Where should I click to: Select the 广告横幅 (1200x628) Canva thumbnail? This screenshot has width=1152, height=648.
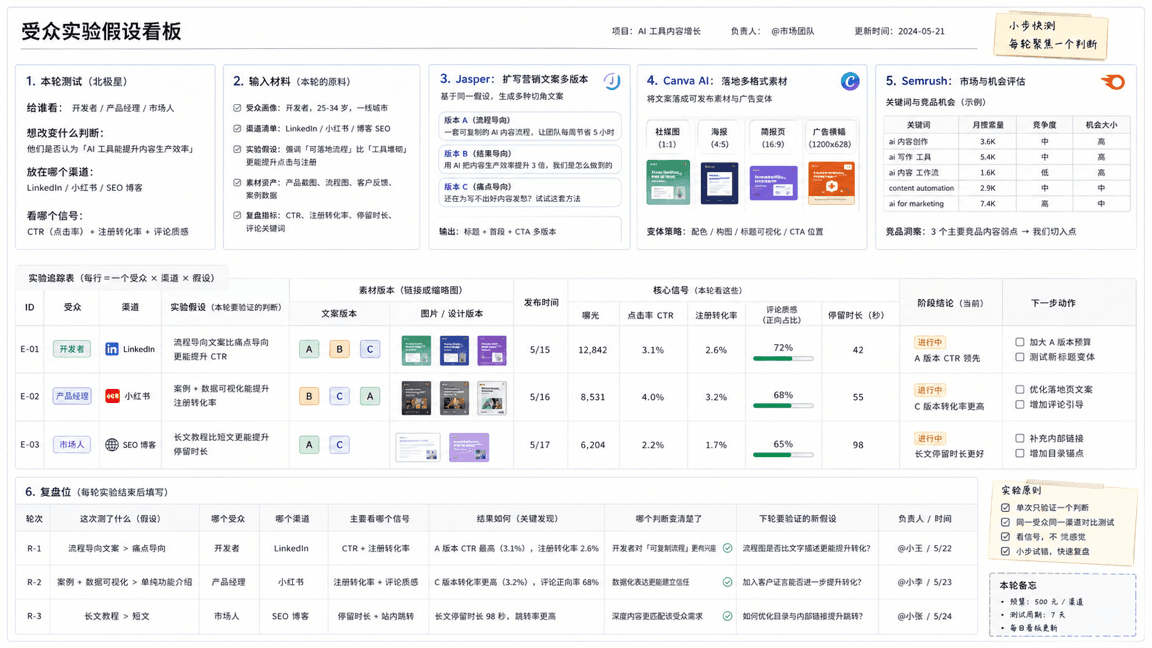tap(831, 182)
